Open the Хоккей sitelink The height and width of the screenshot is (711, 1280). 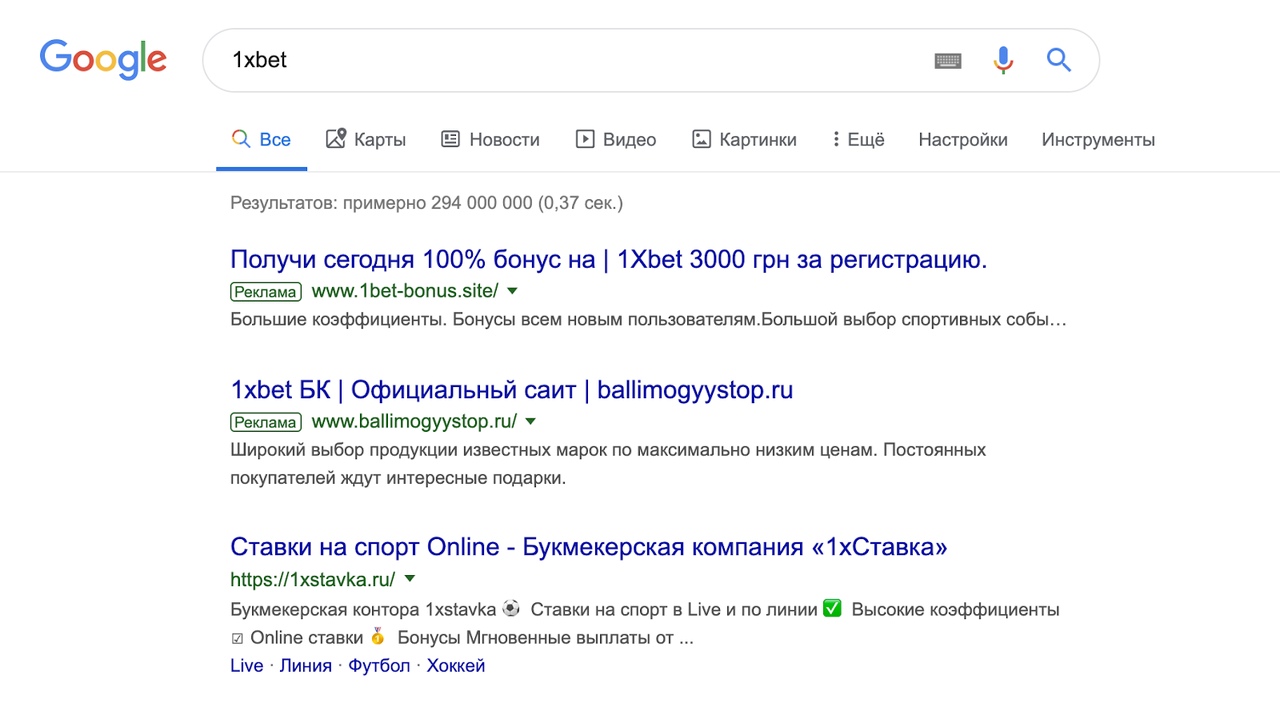tap(456, 666)
